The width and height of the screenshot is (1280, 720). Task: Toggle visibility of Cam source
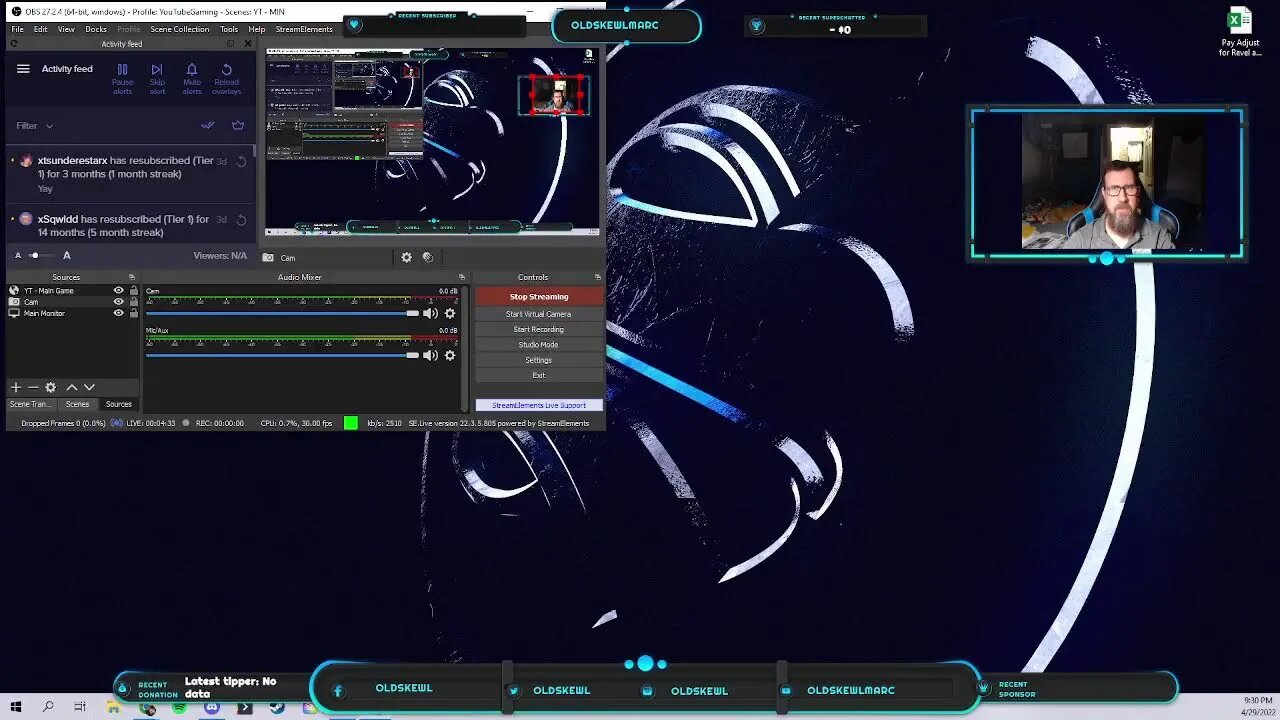pyautogui.click(x=118, y=302)
